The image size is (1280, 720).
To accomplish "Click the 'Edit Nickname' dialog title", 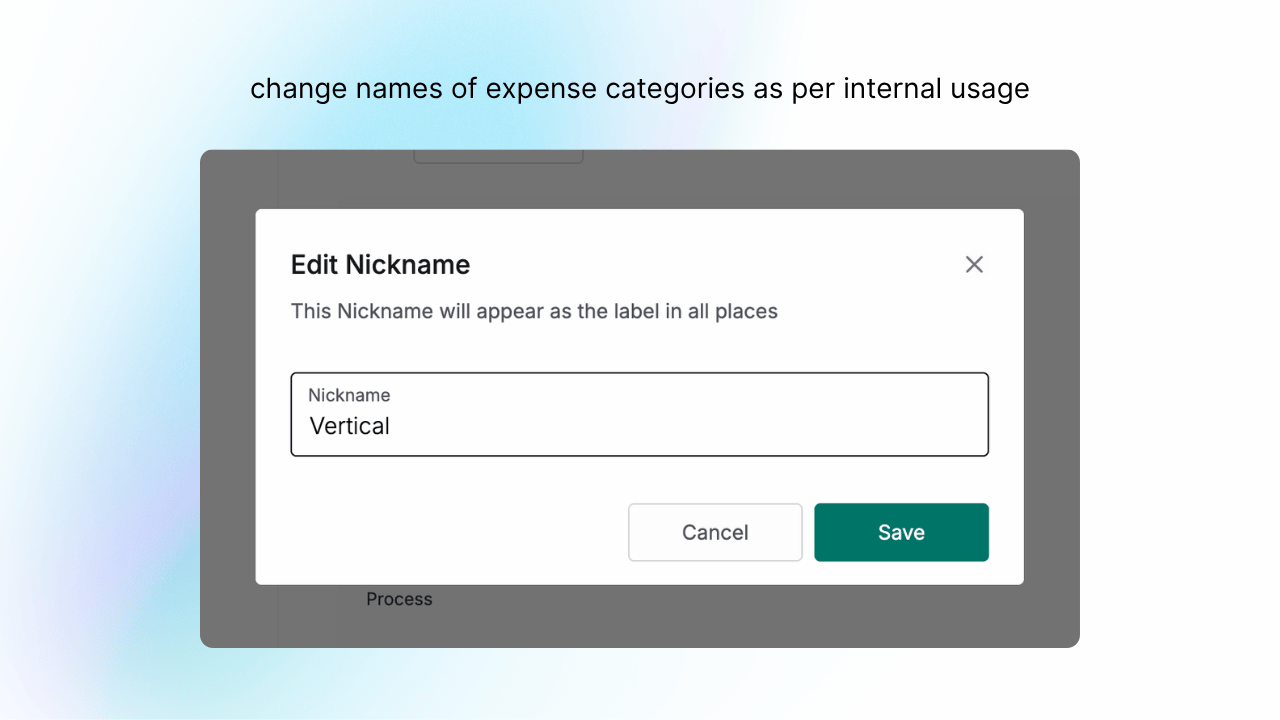I will coord(380,265).
